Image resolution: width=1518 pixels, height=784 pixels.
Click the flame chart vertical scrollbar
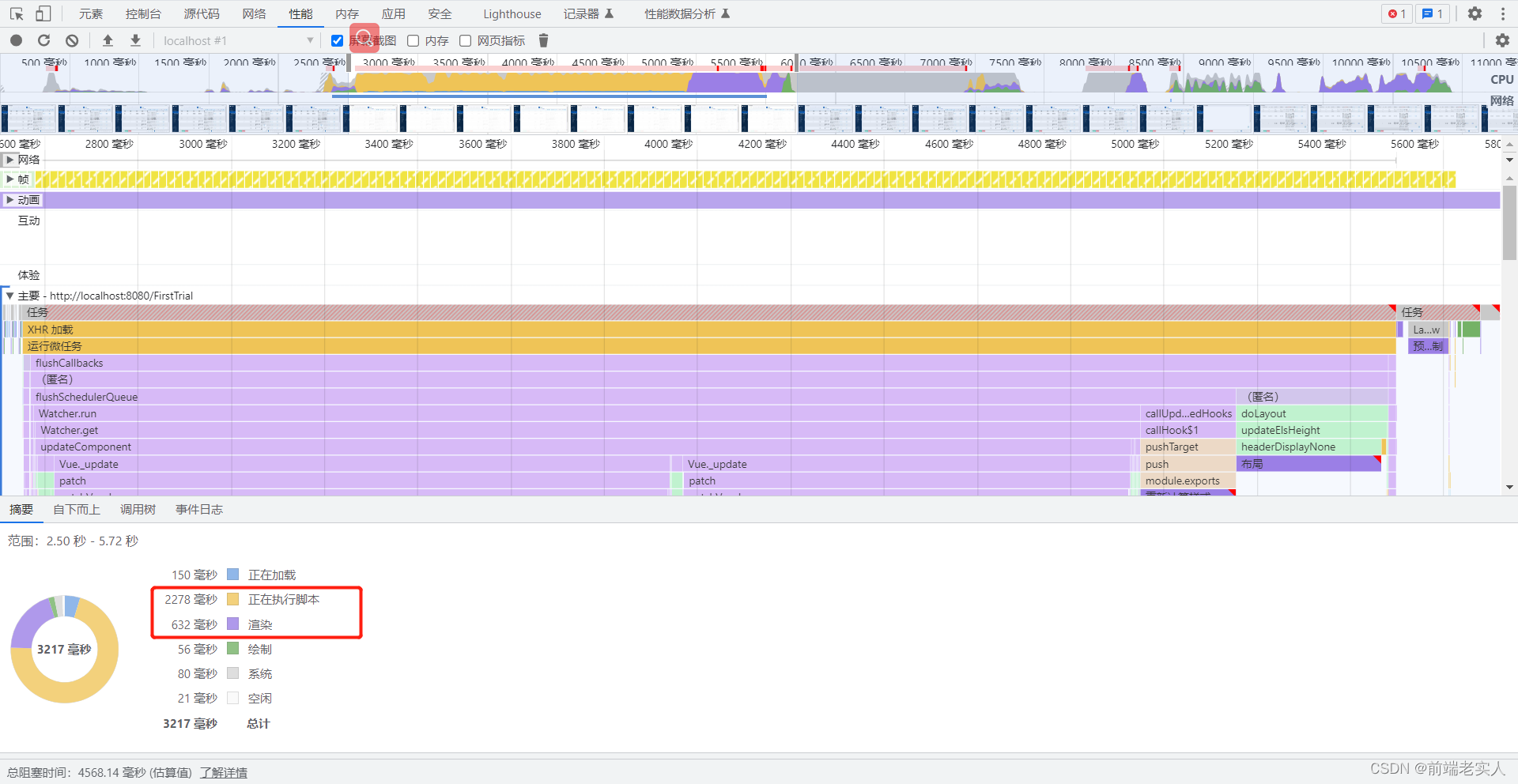coord(1509,223)
